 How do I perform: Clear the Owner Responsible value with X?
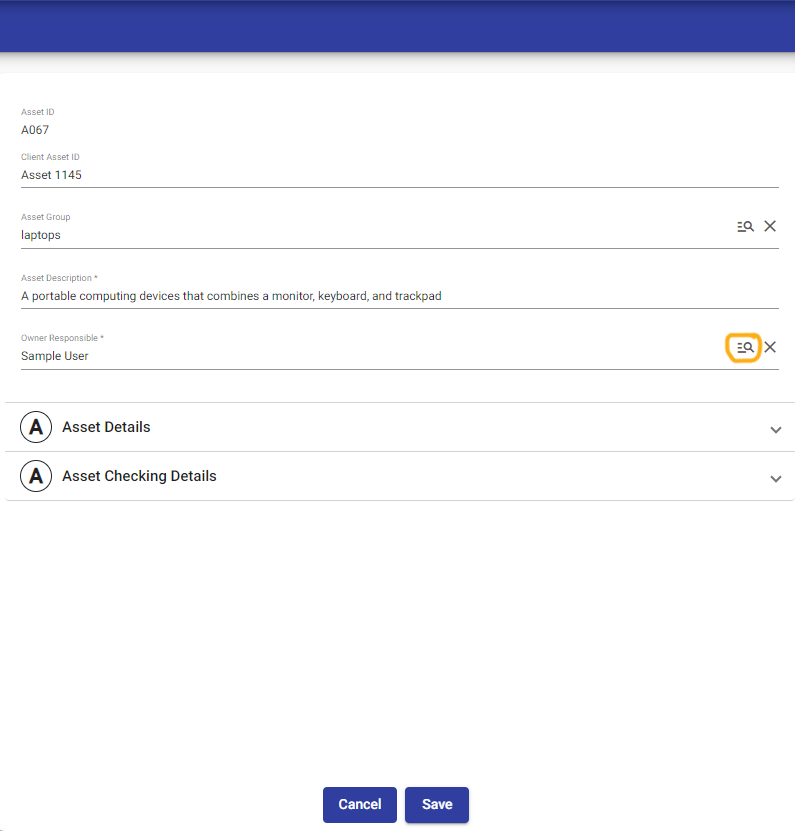pyautogui.click(x=770, y=348)
